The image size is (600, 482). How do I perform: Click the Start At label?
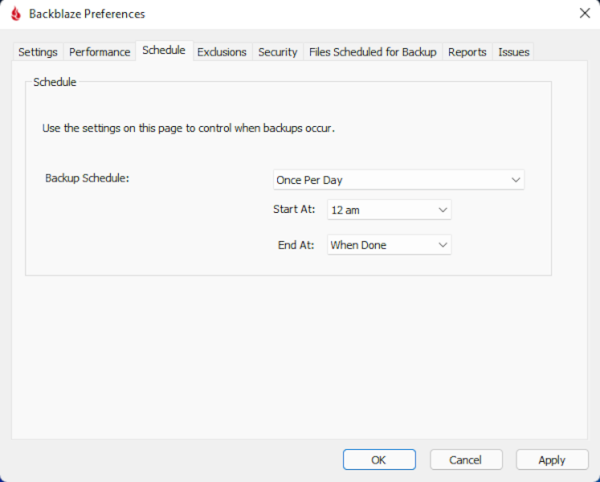click(294, 210)
